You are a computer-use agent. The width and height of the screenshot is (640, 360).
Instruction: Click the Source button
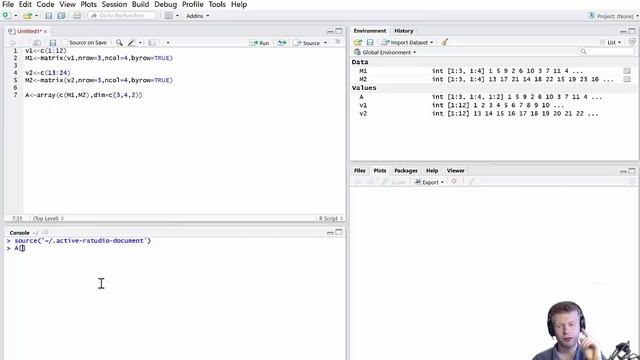click(x=307, y=43)
